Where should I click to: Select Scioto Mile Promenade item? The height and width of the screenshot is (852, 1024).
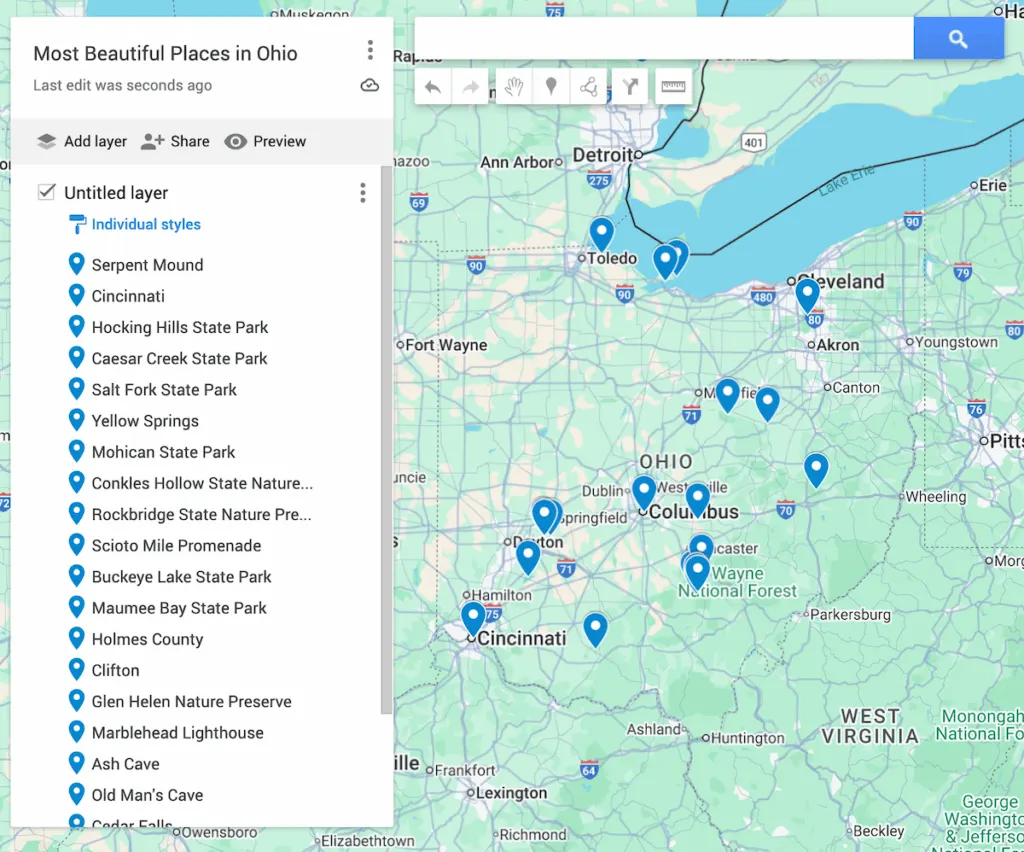(176, 546)
